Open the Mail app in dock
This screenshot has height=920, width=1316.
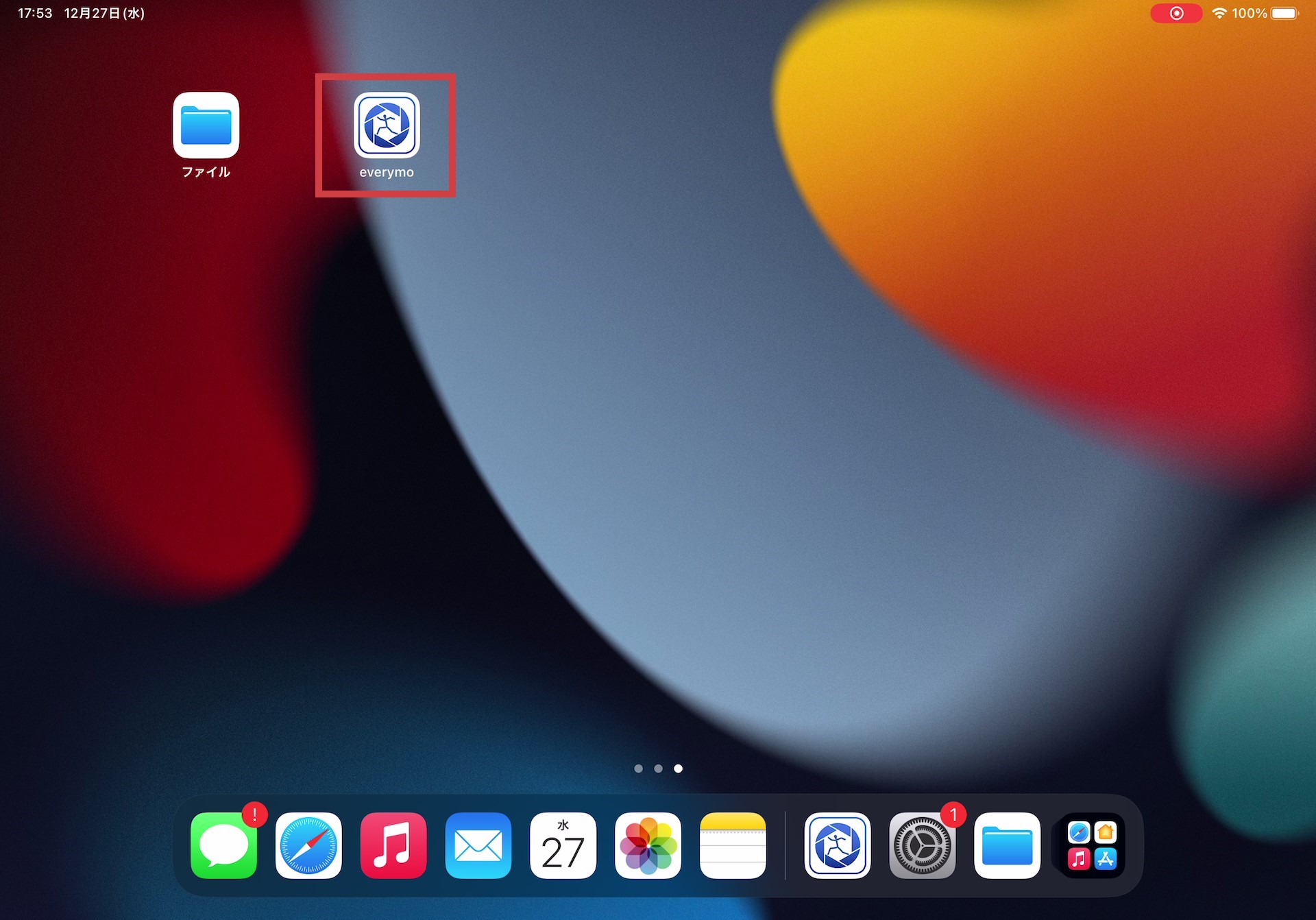point(478,845)
